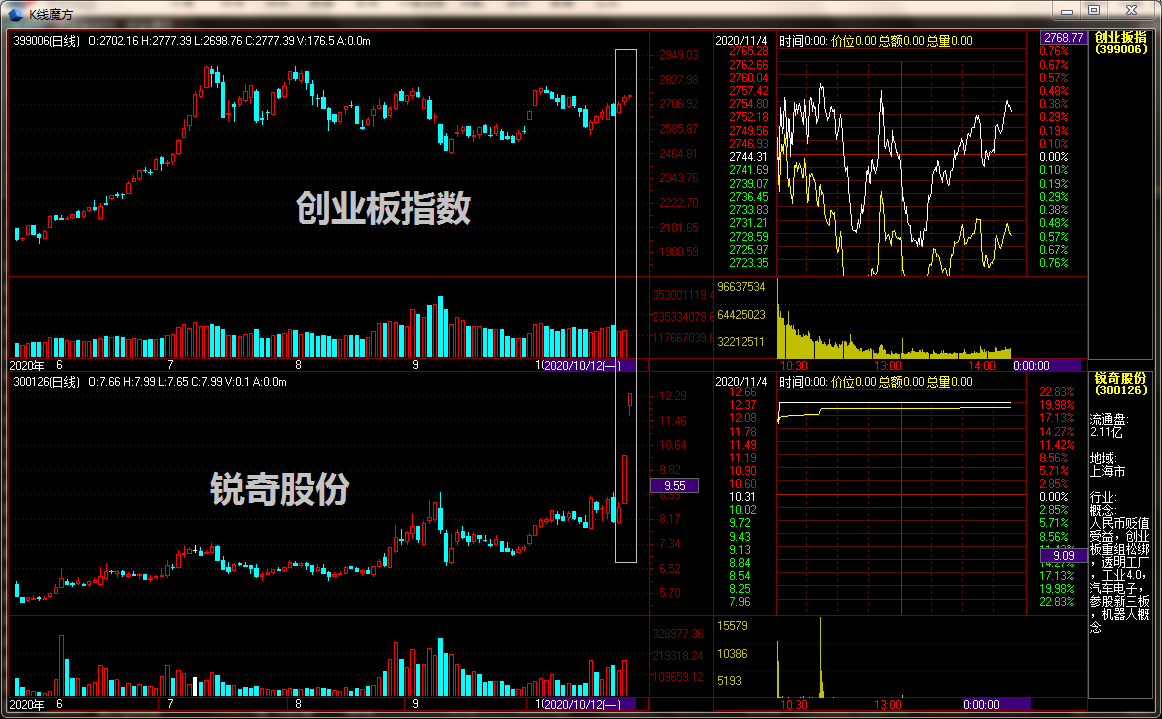Click the 地域 上海市 info text
Viewport: 1162px width, 719px height.
[x=1108, y=464]
